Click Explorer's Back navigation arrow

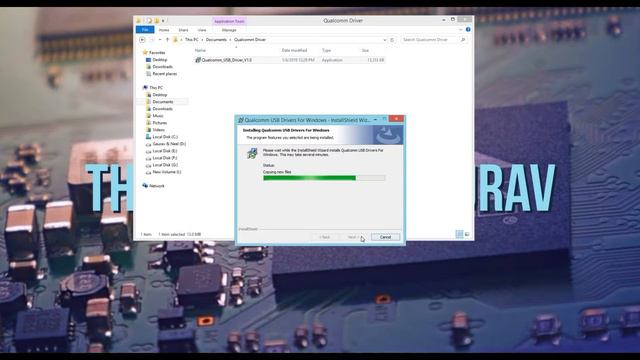click(x=142, y=40)
